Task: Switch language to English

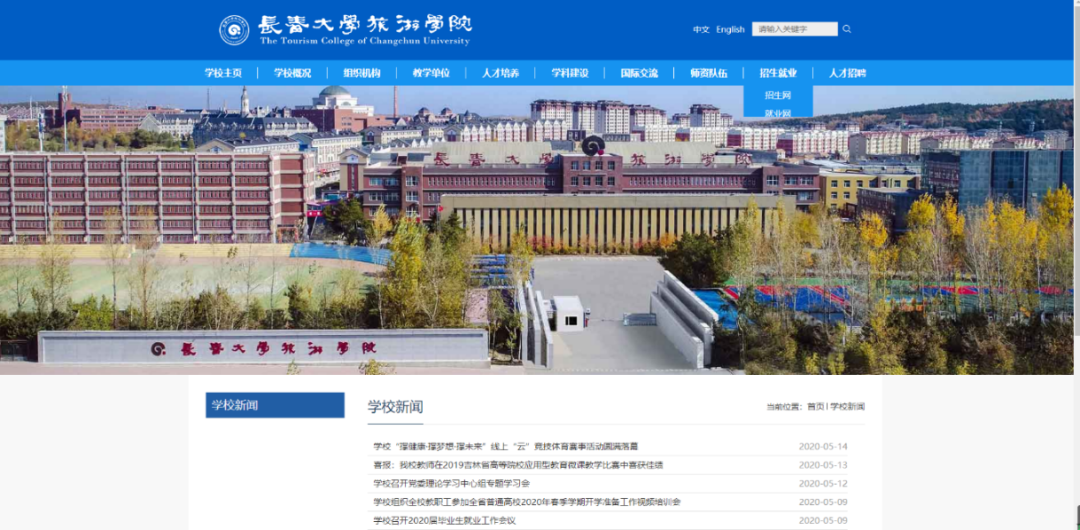Action: click(x=730, y=30)
